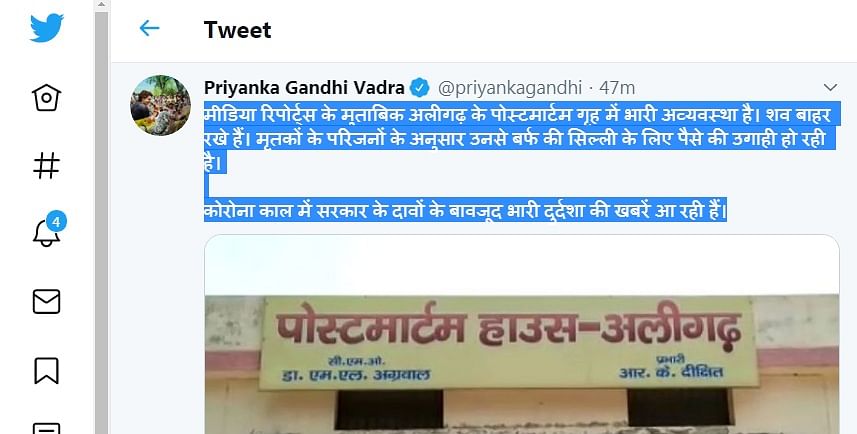This screenshot has height=434, width=857.
Task: Open Priyanka Gandhi Vadra's profile picture
Action: click(x=160, y=105)
